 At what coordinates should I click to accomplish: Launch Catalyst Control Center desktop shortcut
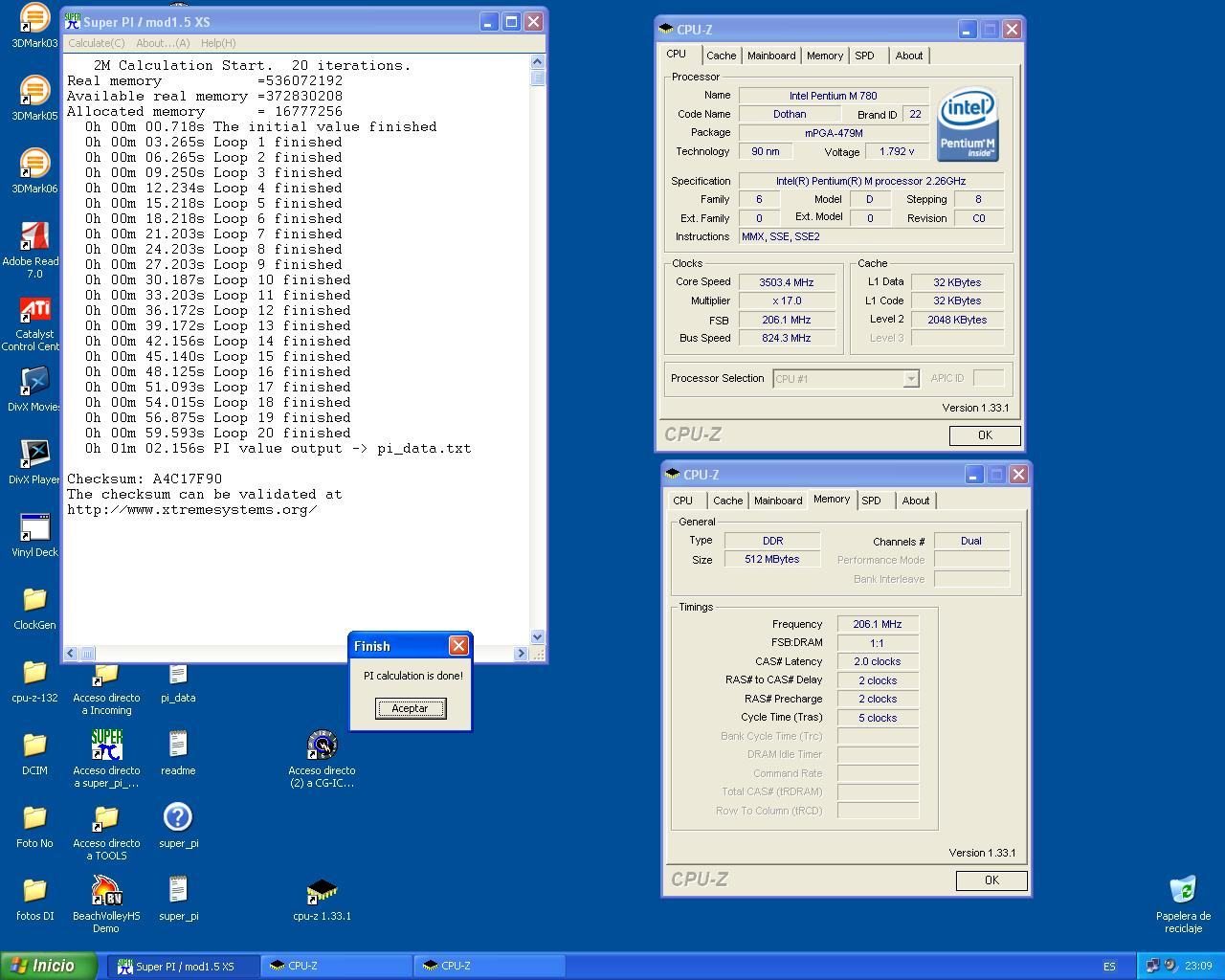(34, 310)
